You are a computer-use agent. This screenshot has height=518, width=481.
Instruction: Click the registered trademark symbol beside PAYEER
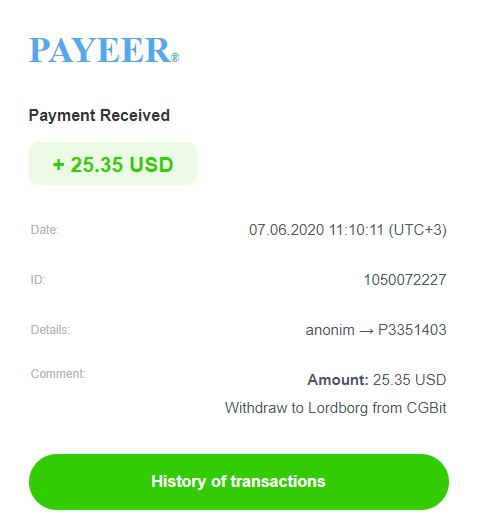(175, 58)
